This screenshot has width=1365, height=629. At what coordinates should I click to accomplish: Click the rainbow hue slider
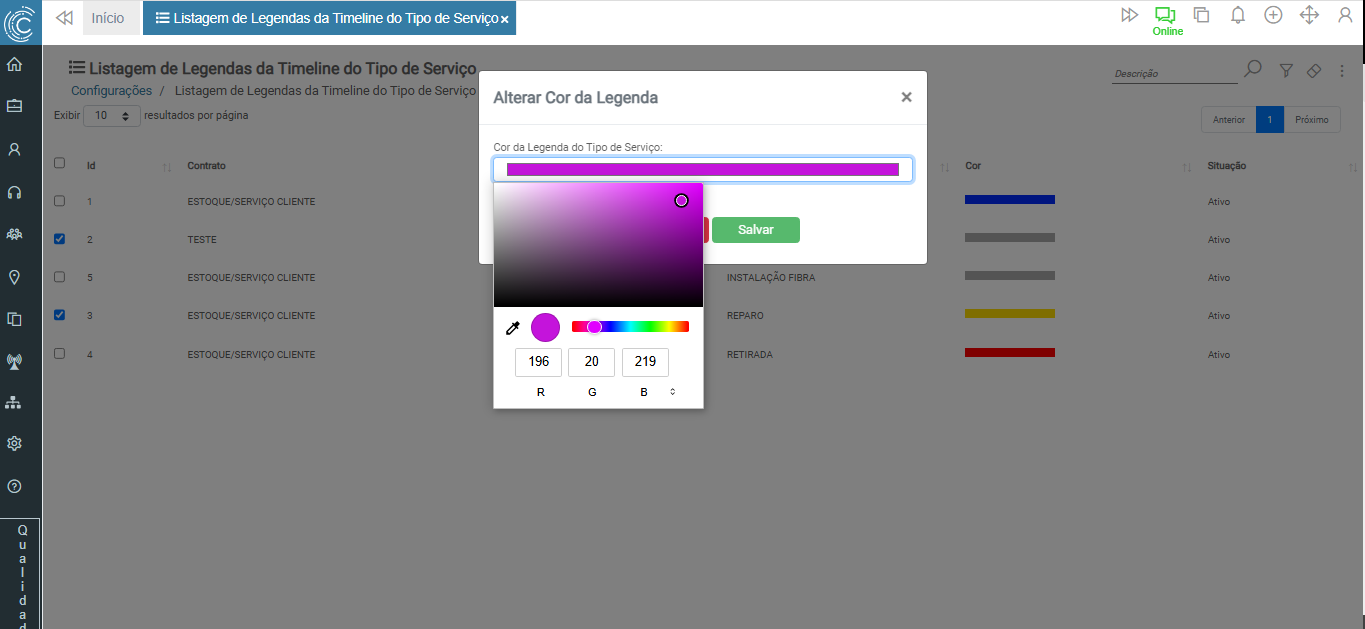pos(630,326)
